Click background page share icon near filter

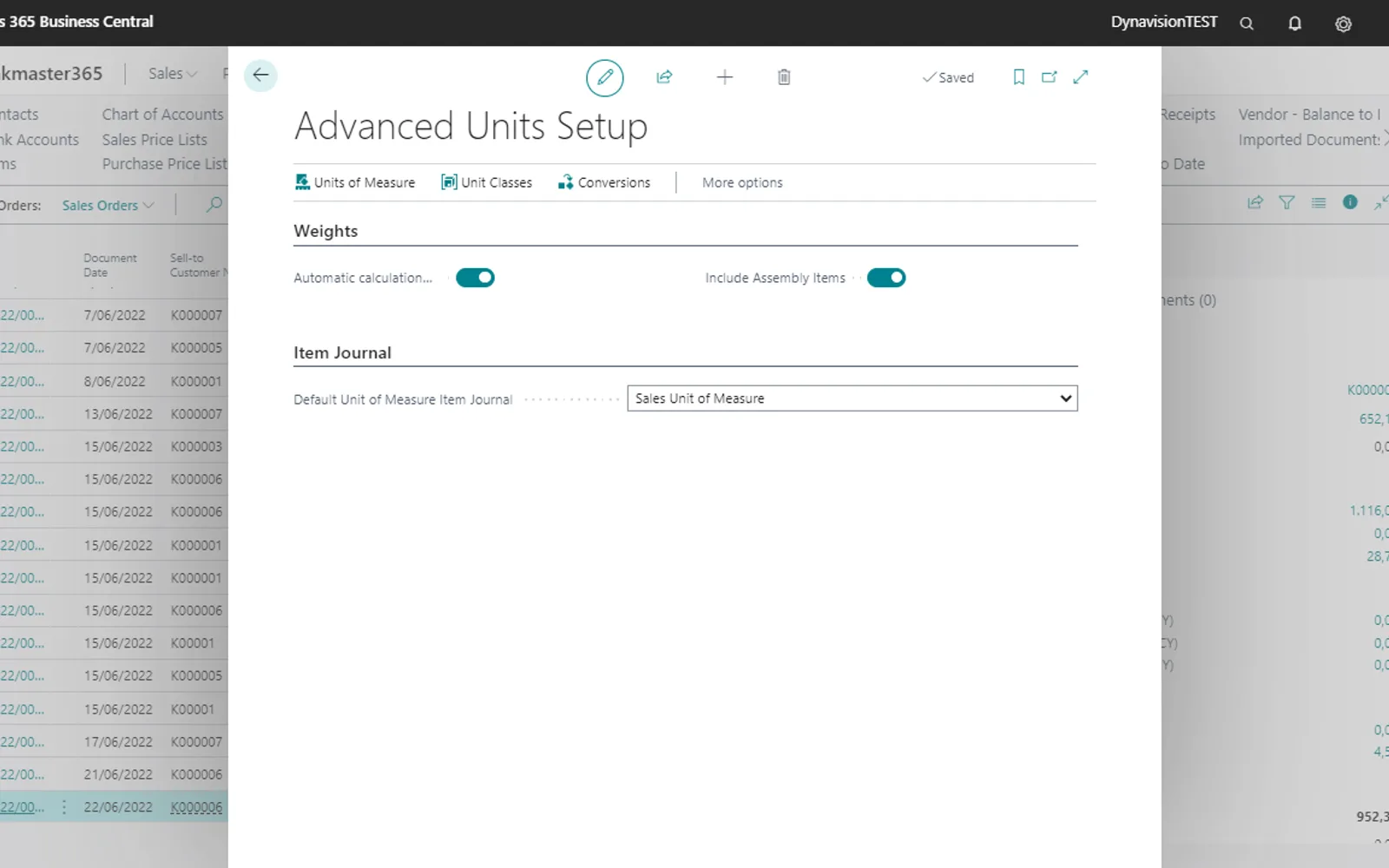[x=1255, y=202]
